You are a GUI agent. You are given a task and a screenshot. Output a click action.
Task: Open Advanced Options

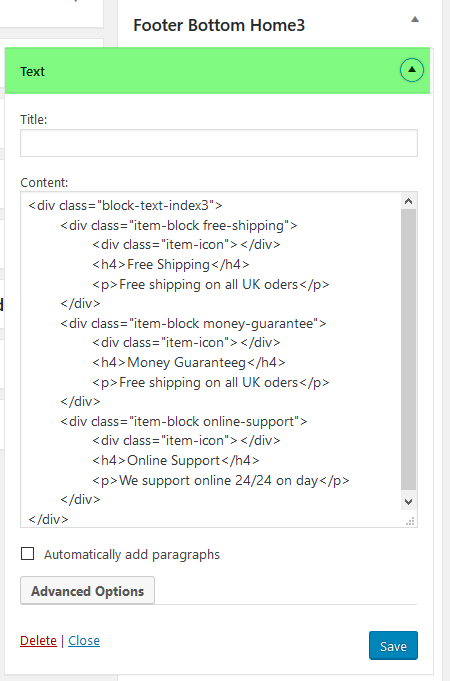[87, 591]
